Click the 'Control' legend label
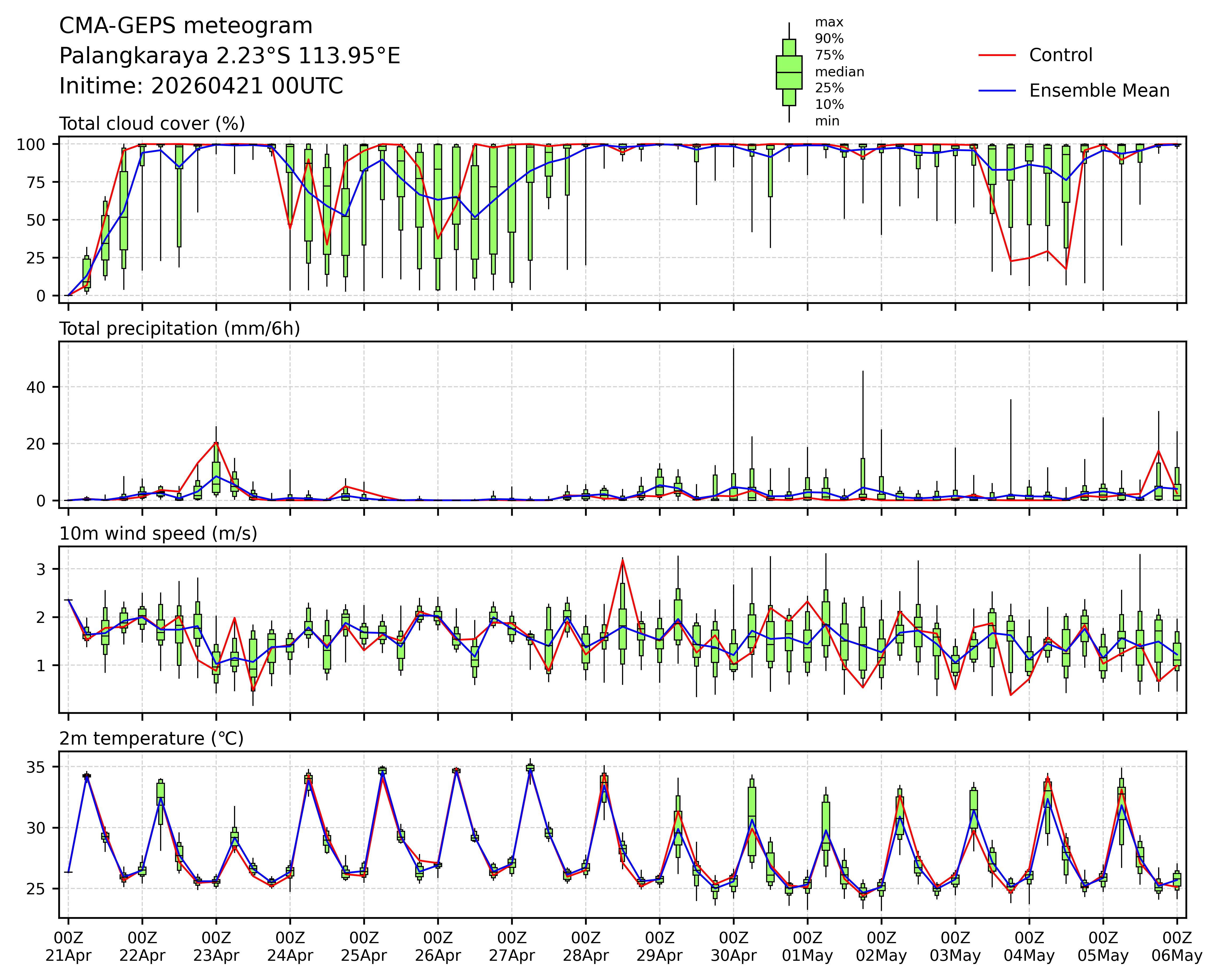This screenshot has width=1219, height=980. 1061,56
